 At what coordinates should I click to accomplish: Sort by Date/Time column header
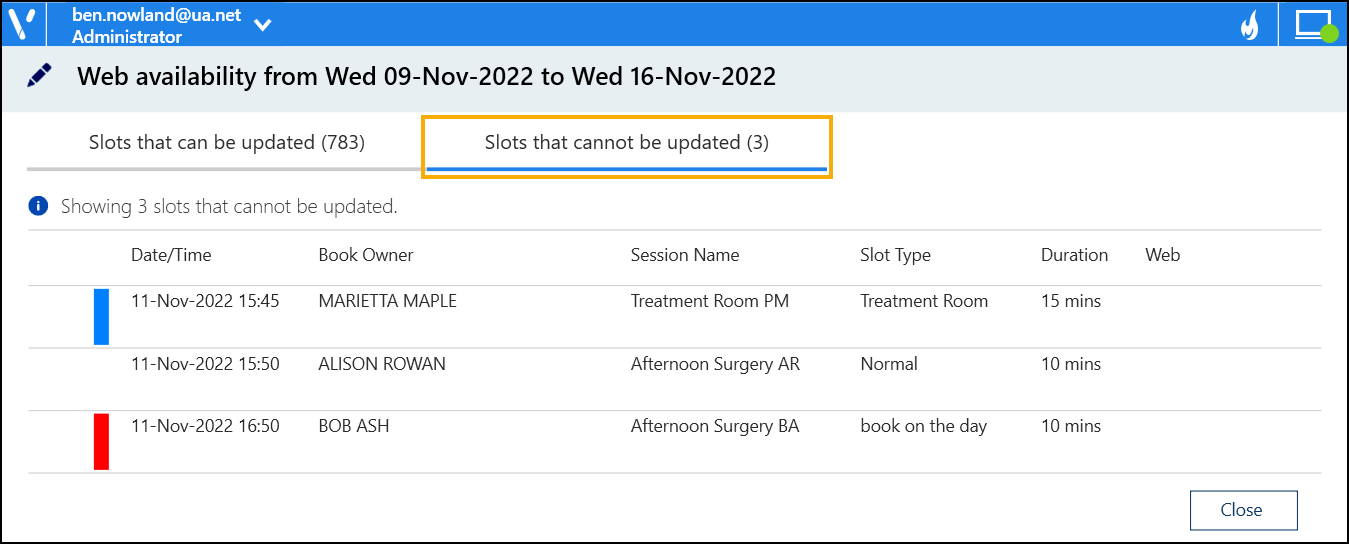pyautogui.click(x=171, y=255)
